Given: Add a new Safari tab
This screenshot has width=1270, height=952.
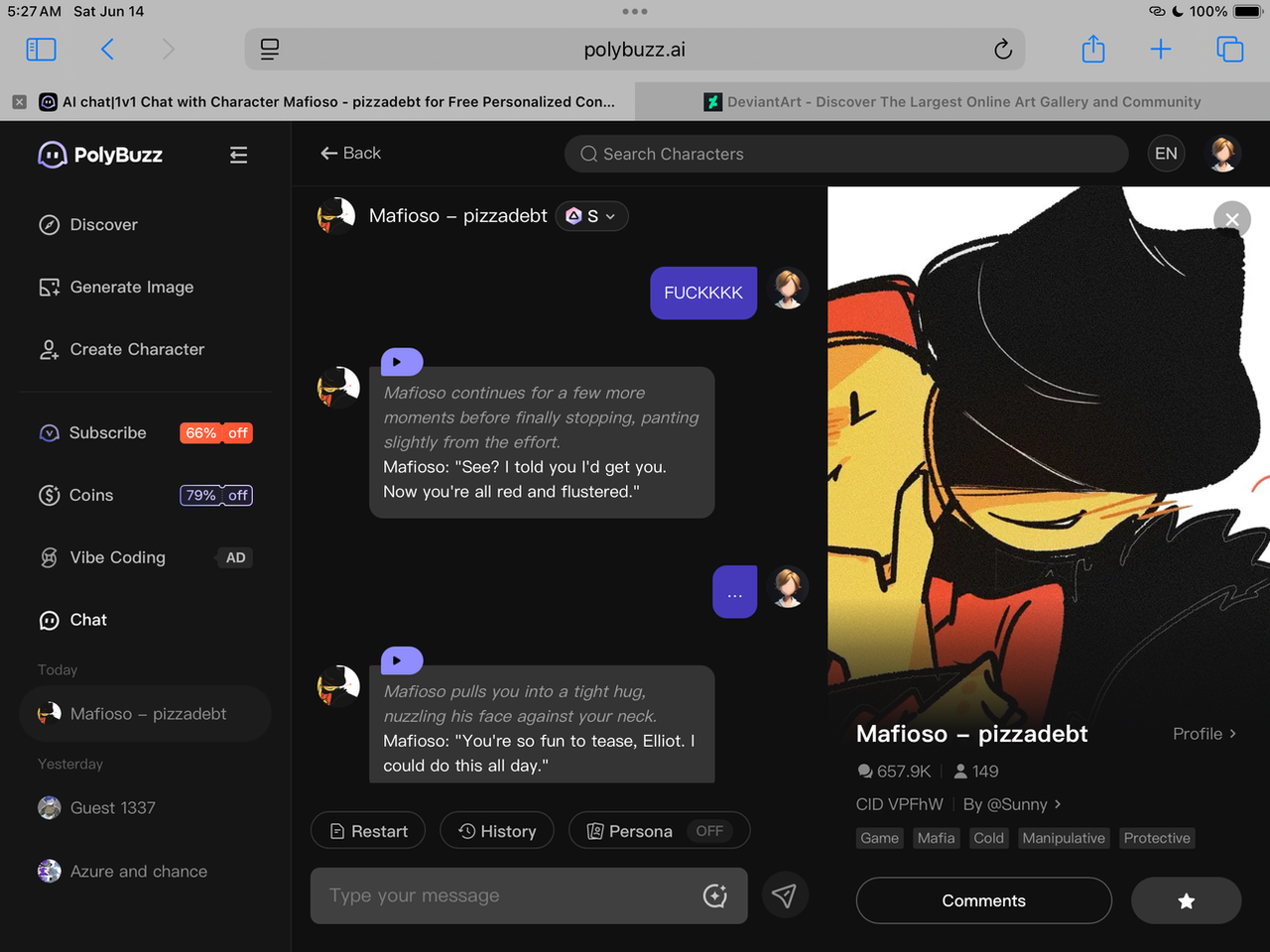Looking at the screenshot, I should [1161, 50].
